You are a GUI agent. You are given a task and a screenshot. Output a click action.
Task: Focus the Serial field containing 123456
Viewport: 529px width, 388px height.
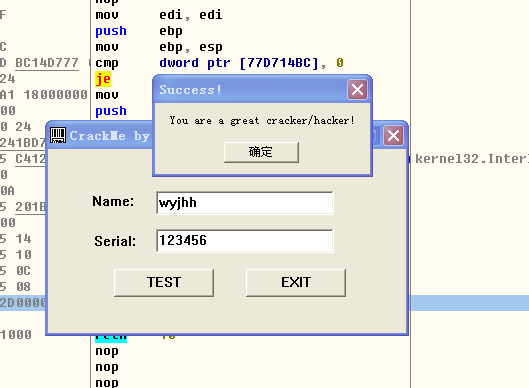(245, 241)
